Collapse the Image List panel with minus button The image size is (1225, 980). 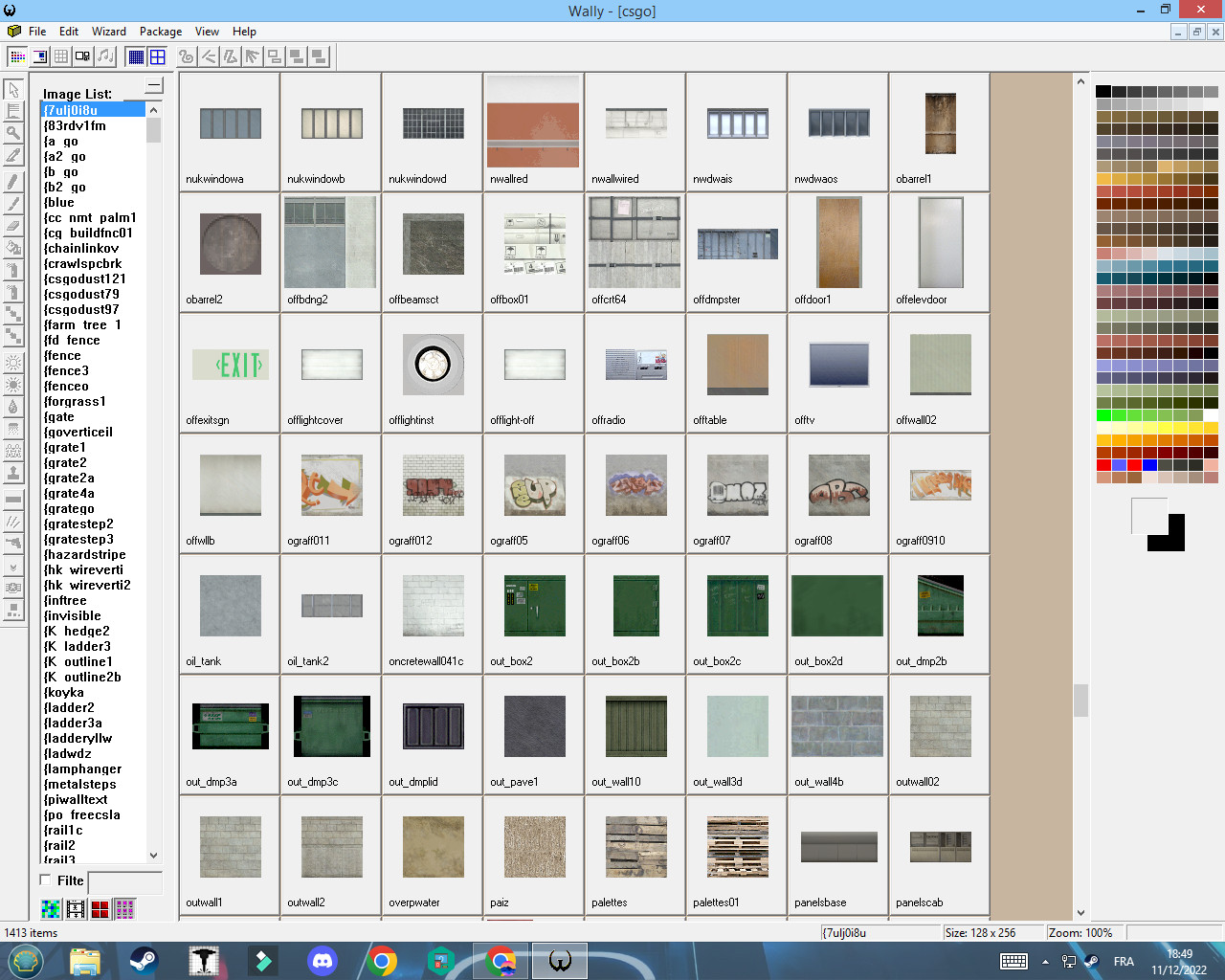154,86
